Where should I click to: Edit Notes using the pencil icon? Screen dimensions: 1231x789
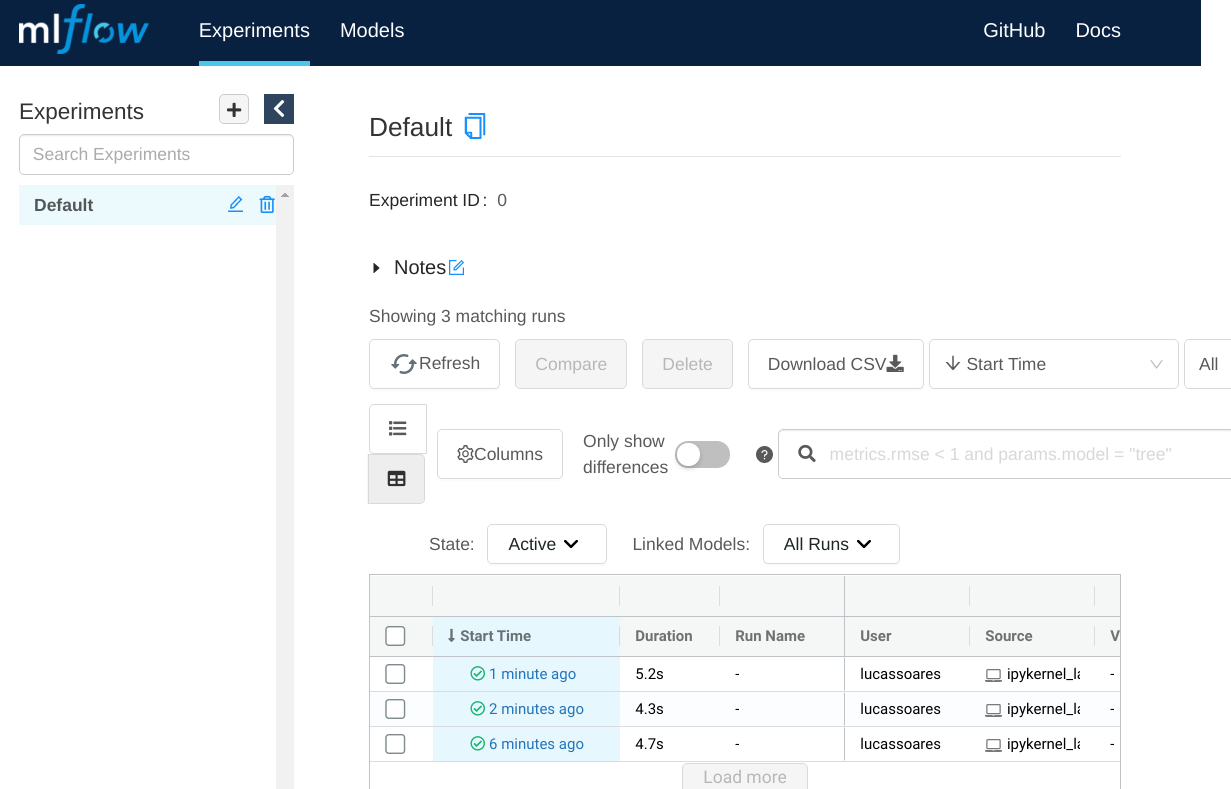[x=457, y=268]
